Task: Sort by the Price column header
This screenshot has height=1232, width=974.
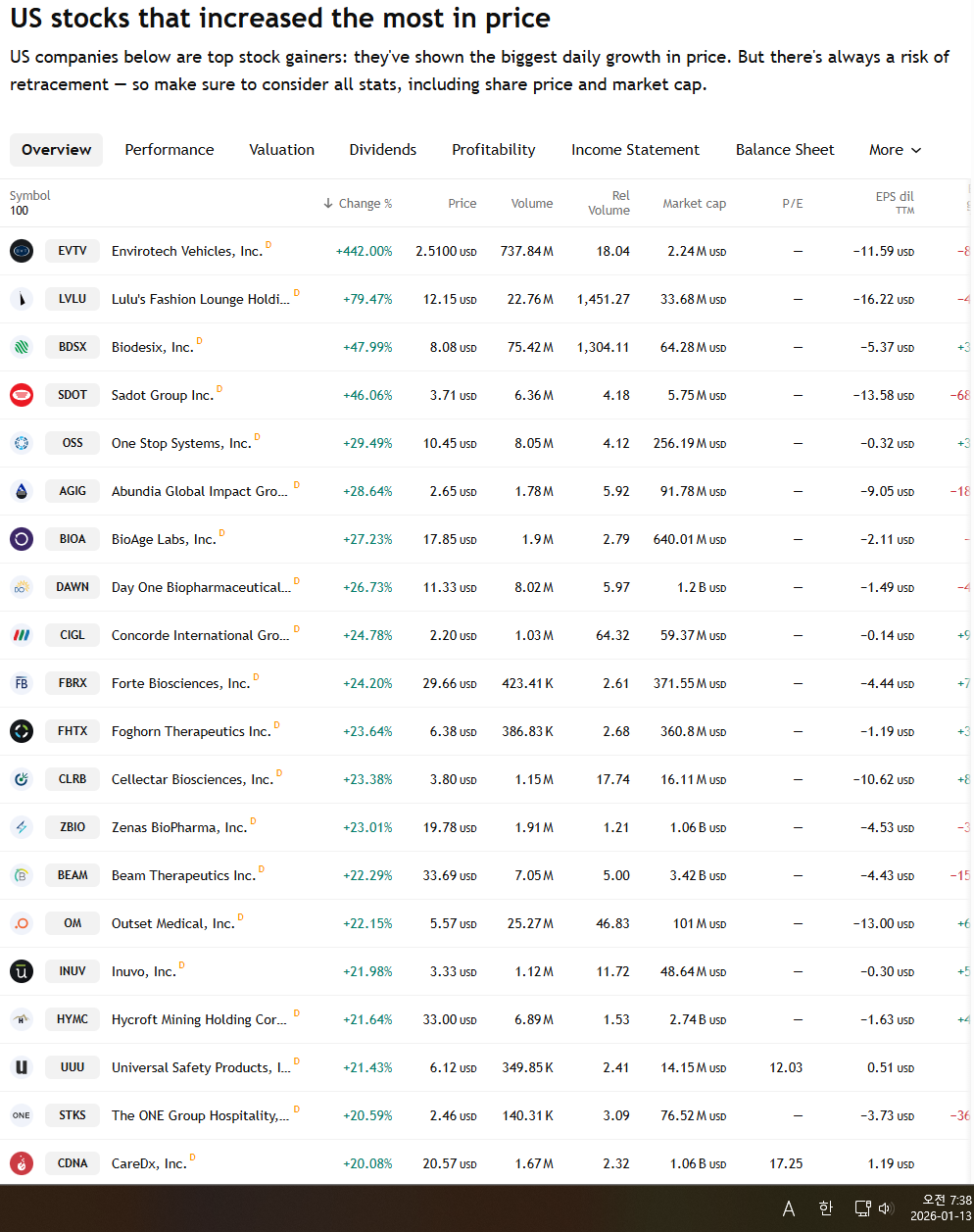Action: [x=463, y=204]
